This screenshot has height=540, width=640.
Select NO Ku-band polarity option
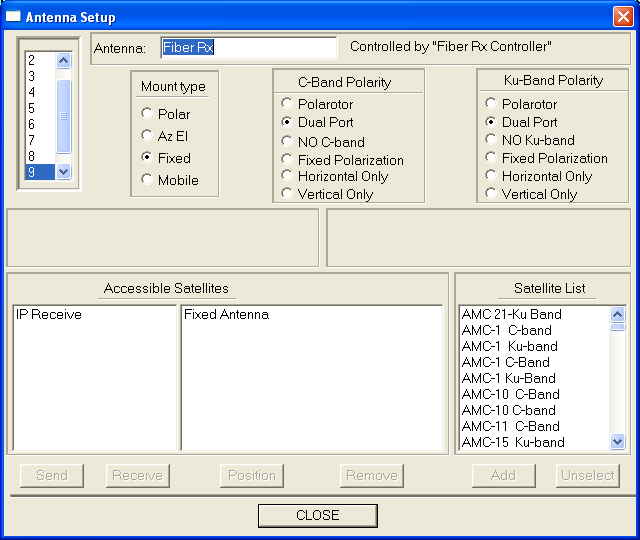click(491, 140)
